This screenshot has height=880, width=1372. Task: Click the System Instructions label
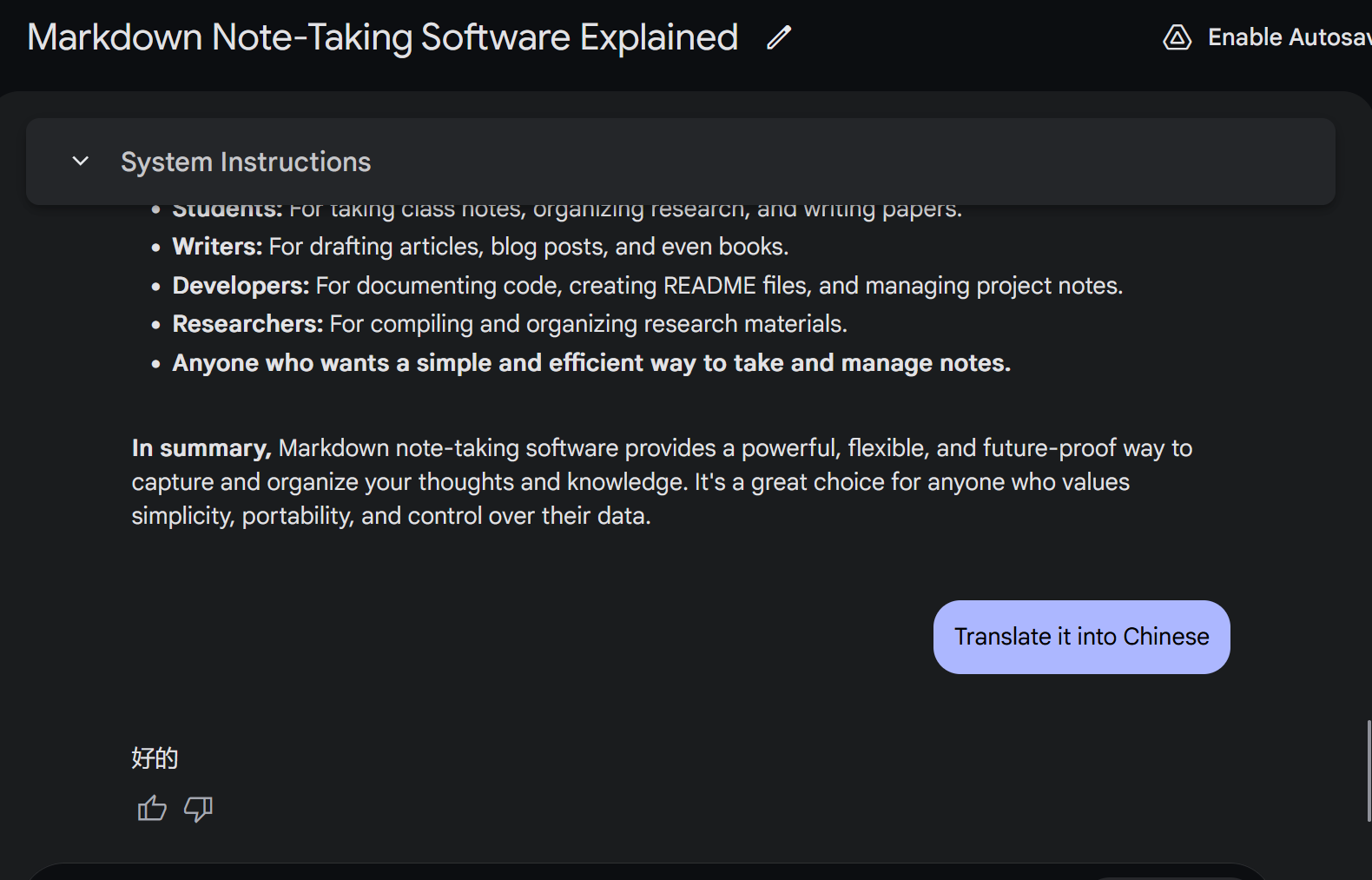point(246,162)
